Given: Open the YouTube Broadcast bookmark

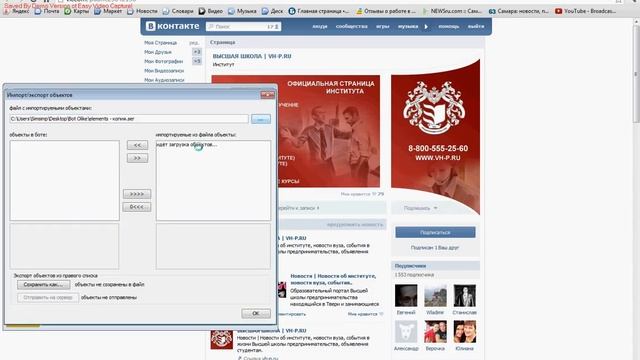Looking at the screenshot, I should (x=586, y=11).
